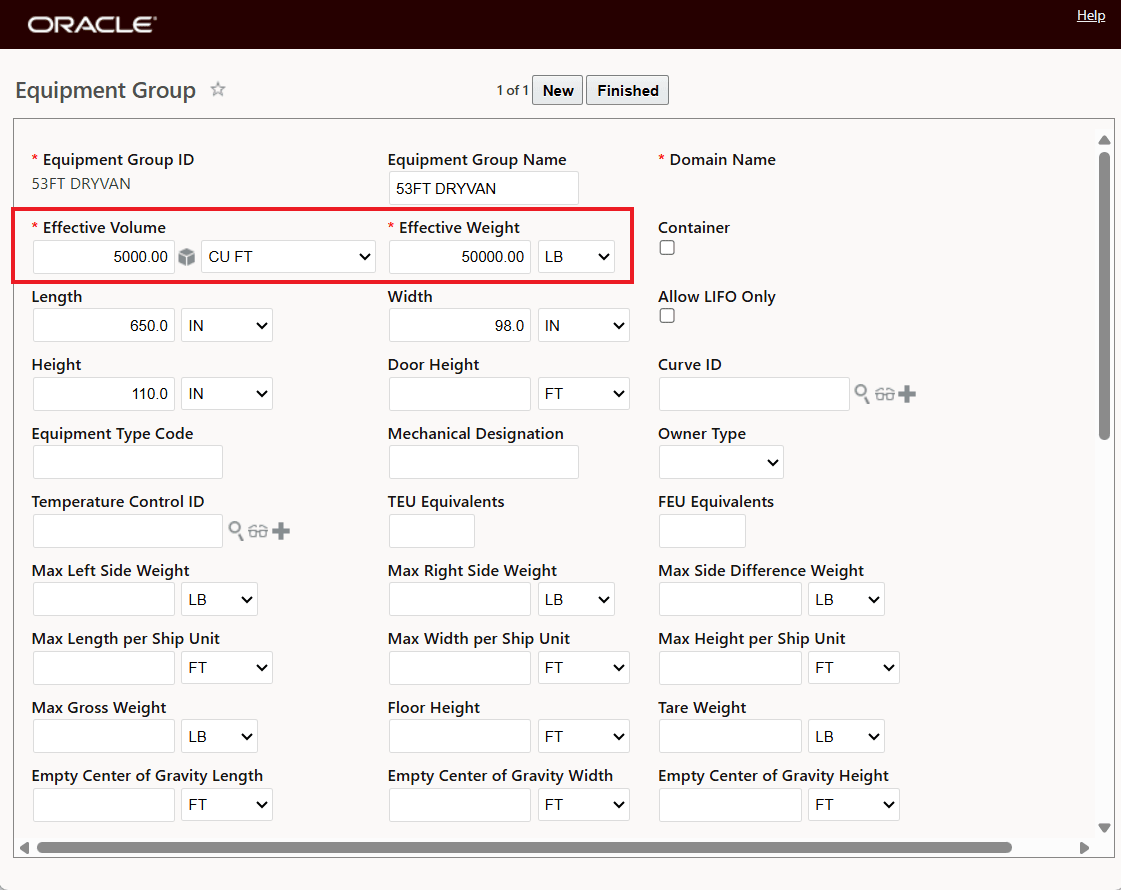The width and height of the screenshot is (1121, 890).
Task: Open Max Length per Ship Unit dropdown
Action: (227, 668)
